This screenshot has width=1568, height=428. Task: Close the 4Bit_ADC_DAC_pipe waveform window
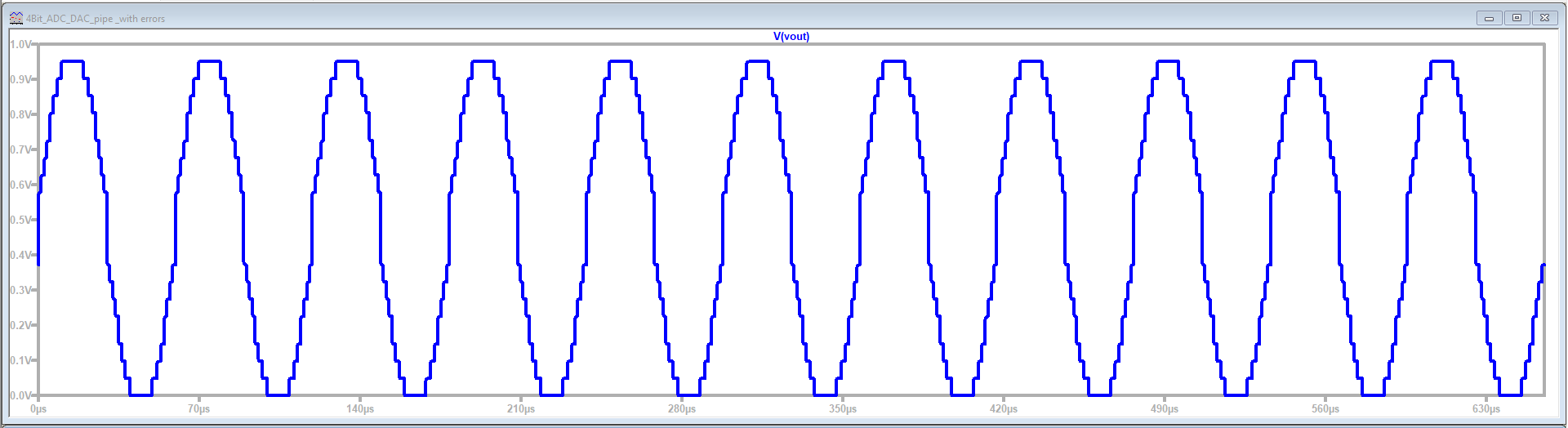pyautogui.click(x=1544, y=18)
